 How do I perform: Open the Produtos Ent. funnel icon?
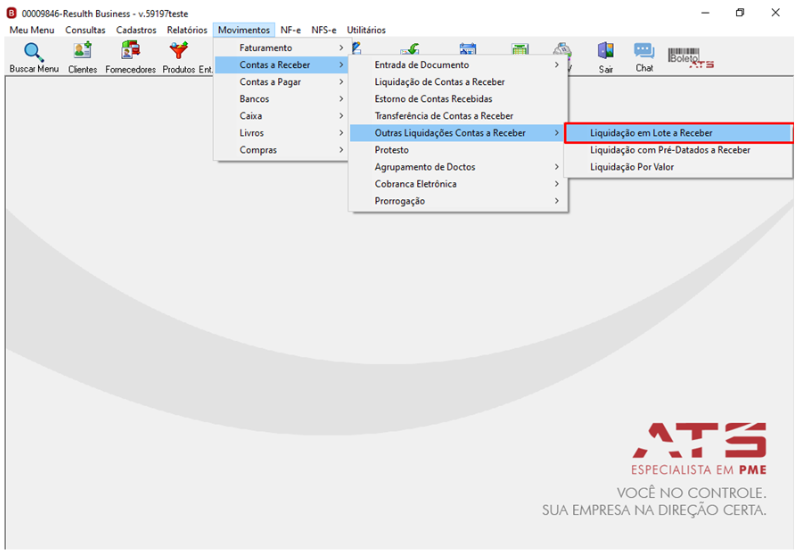(x=179, y=51)
